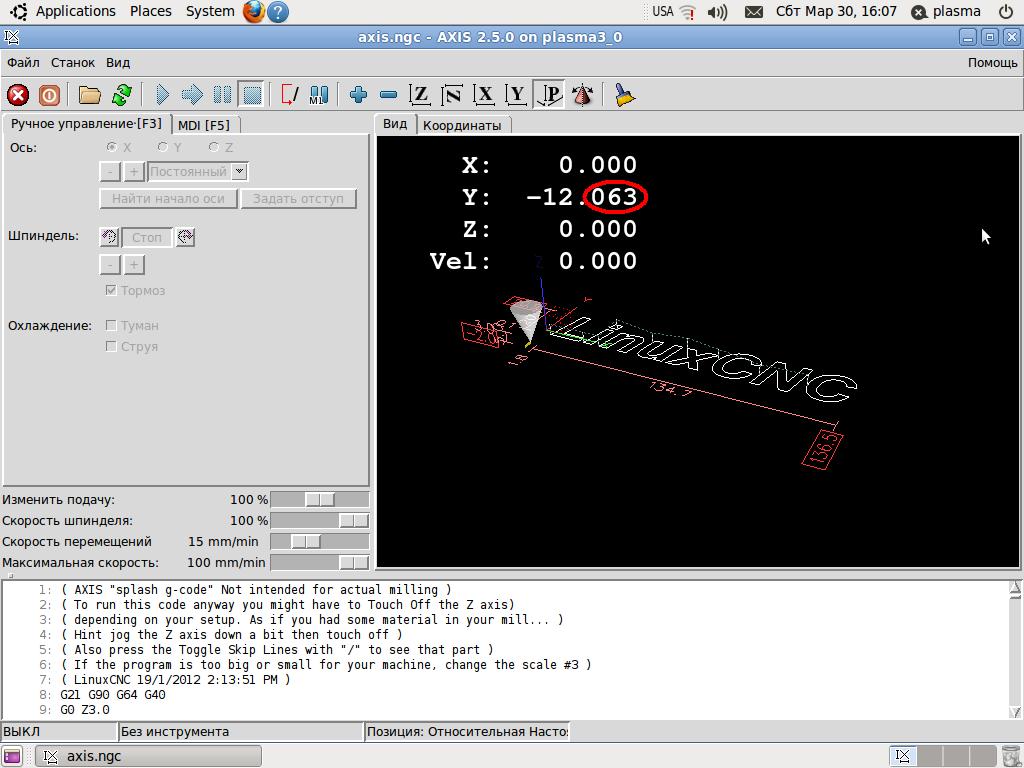Zoom out with blue minus icon
The width and height of the screenshot is (1024, 768).
click(x=388, y=95)
